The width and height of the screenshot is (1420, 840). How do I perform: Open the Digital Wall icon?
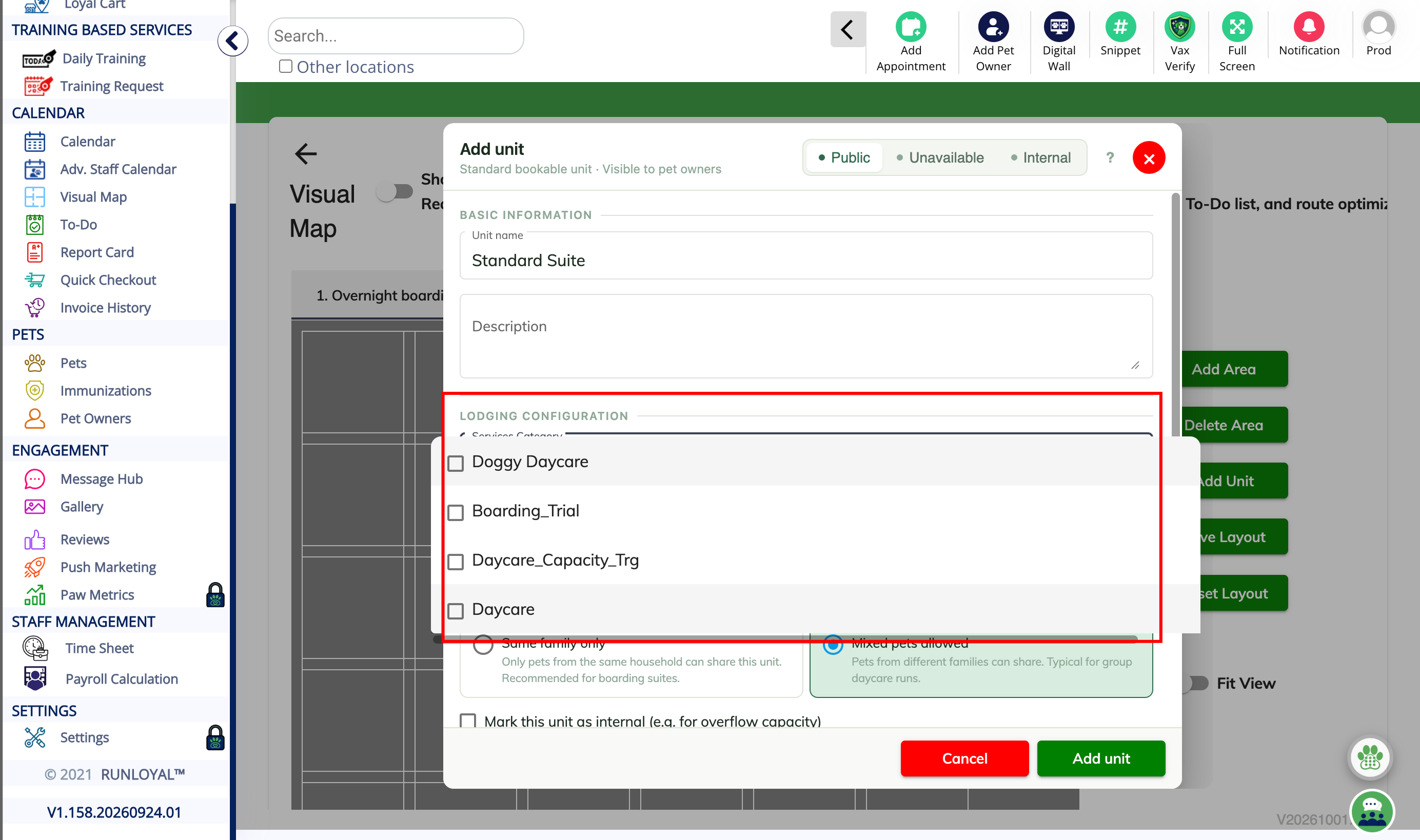pos(1059,26)
